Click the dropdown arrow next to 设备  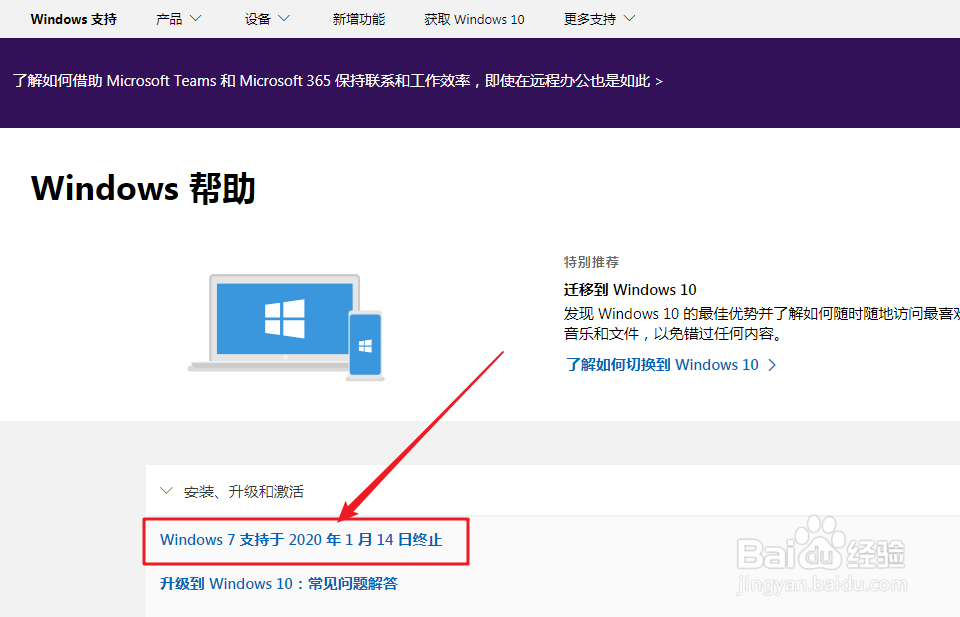coord(284,17)
